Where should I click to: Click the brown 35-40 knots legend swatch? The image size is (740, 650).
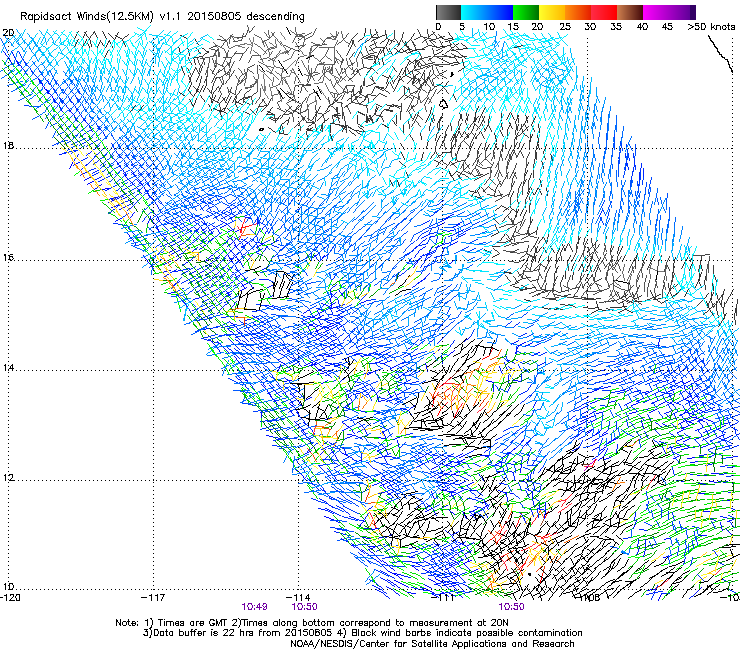pos(630,12)
